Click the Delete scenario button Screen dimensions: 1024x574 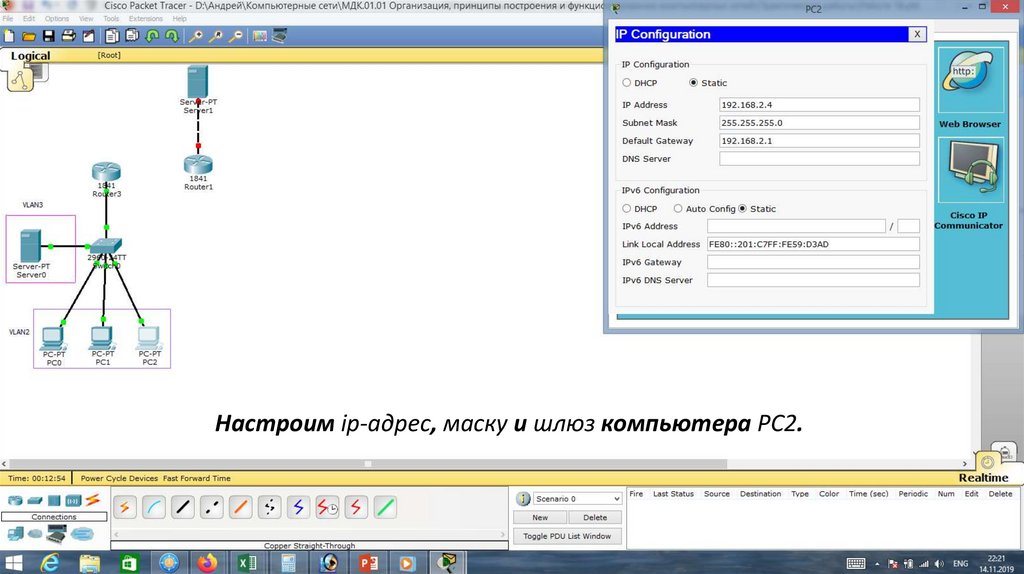[x=595, y=517]
